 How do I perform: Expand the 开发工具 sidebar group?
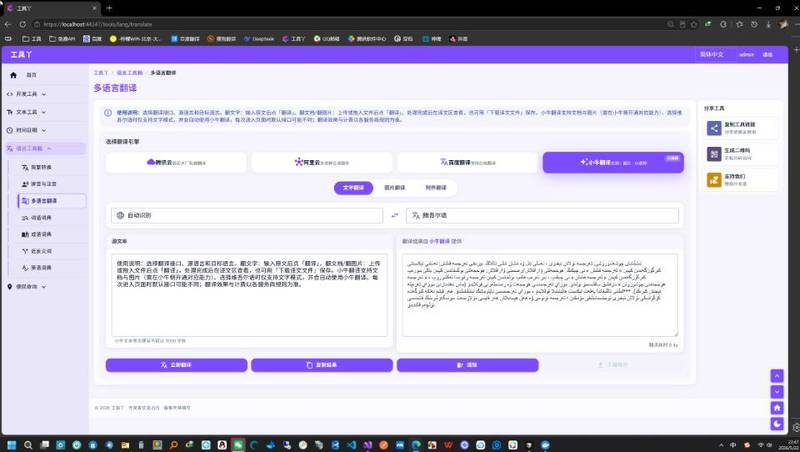coord(43,94)
